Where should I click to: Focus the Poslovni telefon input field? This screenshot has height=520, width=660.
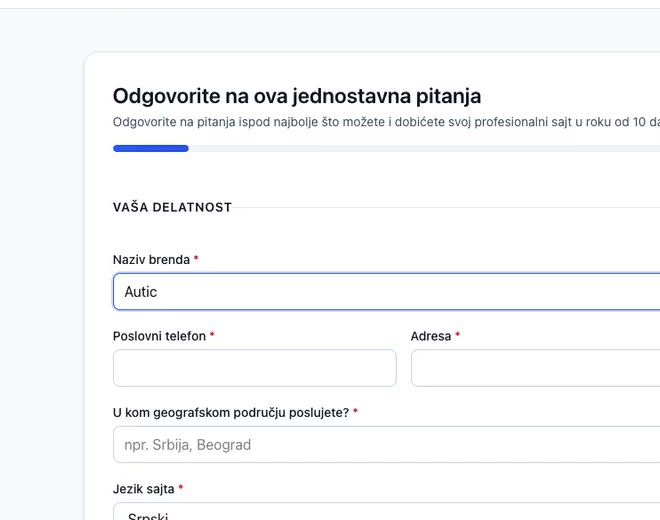tap(255, 368)
